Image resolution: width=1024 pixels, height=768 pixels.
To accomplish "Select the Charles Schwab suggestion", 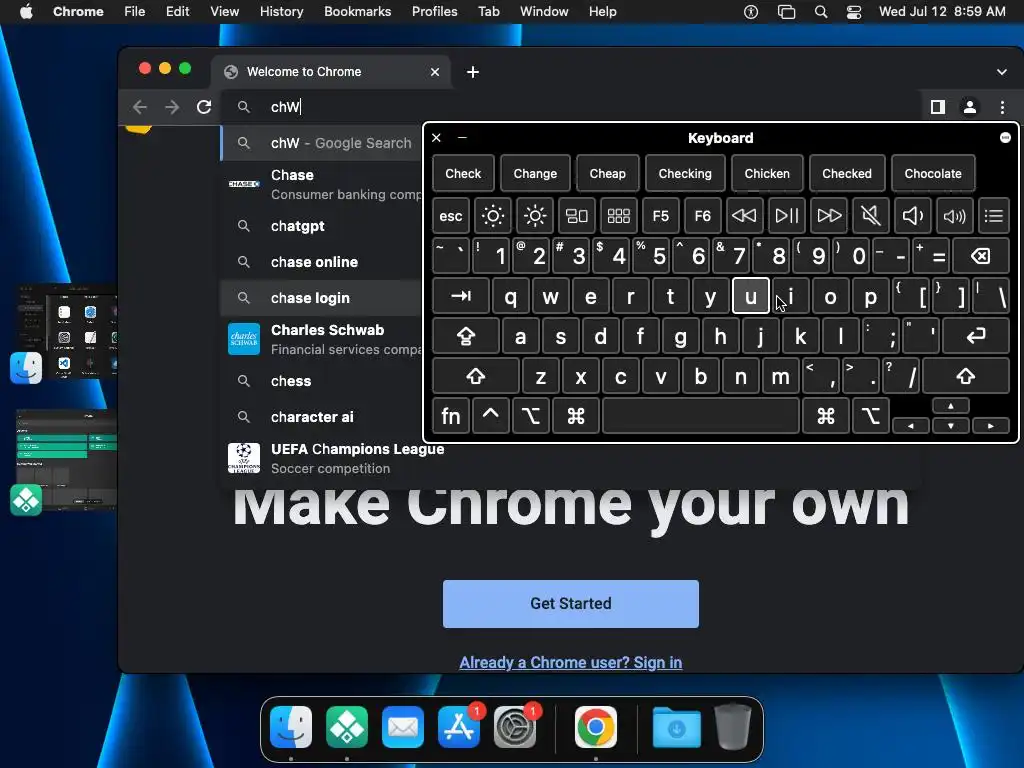I will pos(321,340).
